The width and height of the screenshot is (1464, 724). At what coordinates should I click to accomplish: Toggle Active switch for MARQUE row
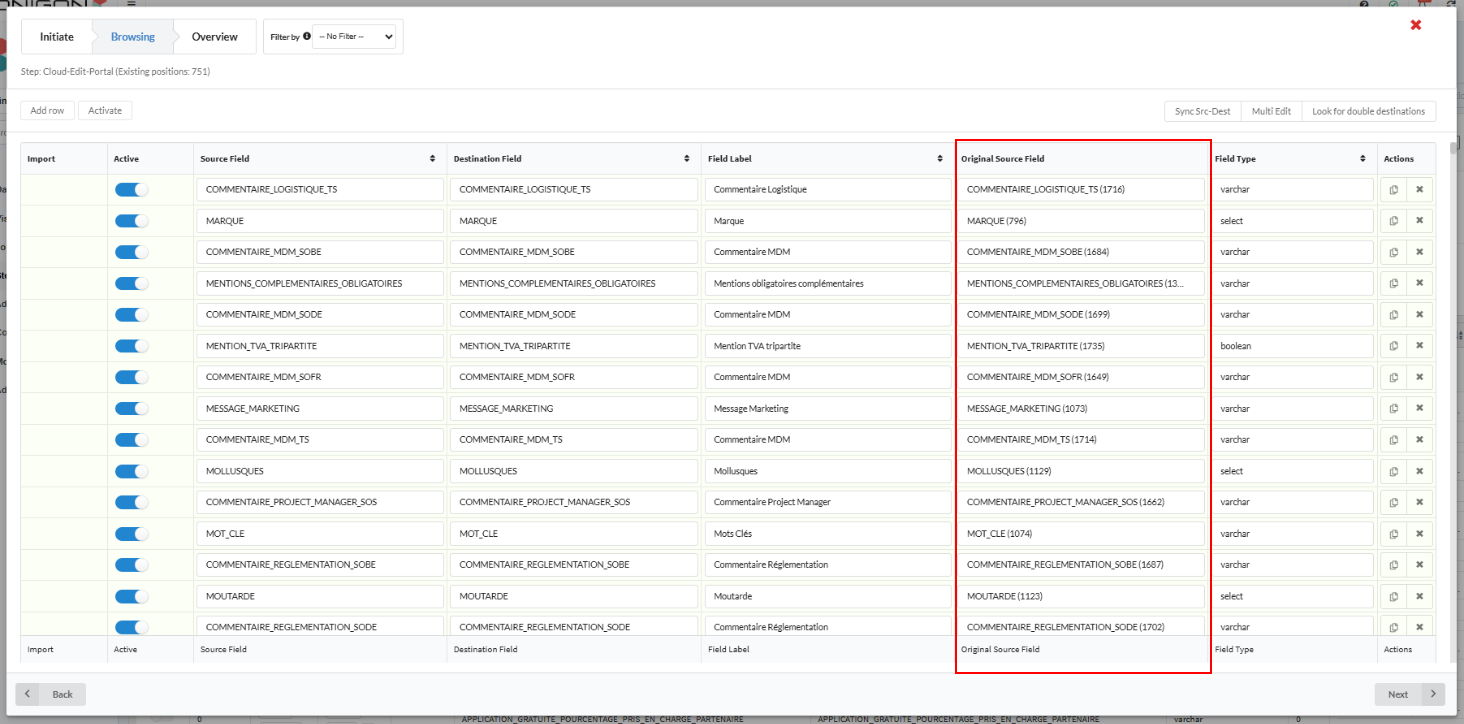point(131,221)
